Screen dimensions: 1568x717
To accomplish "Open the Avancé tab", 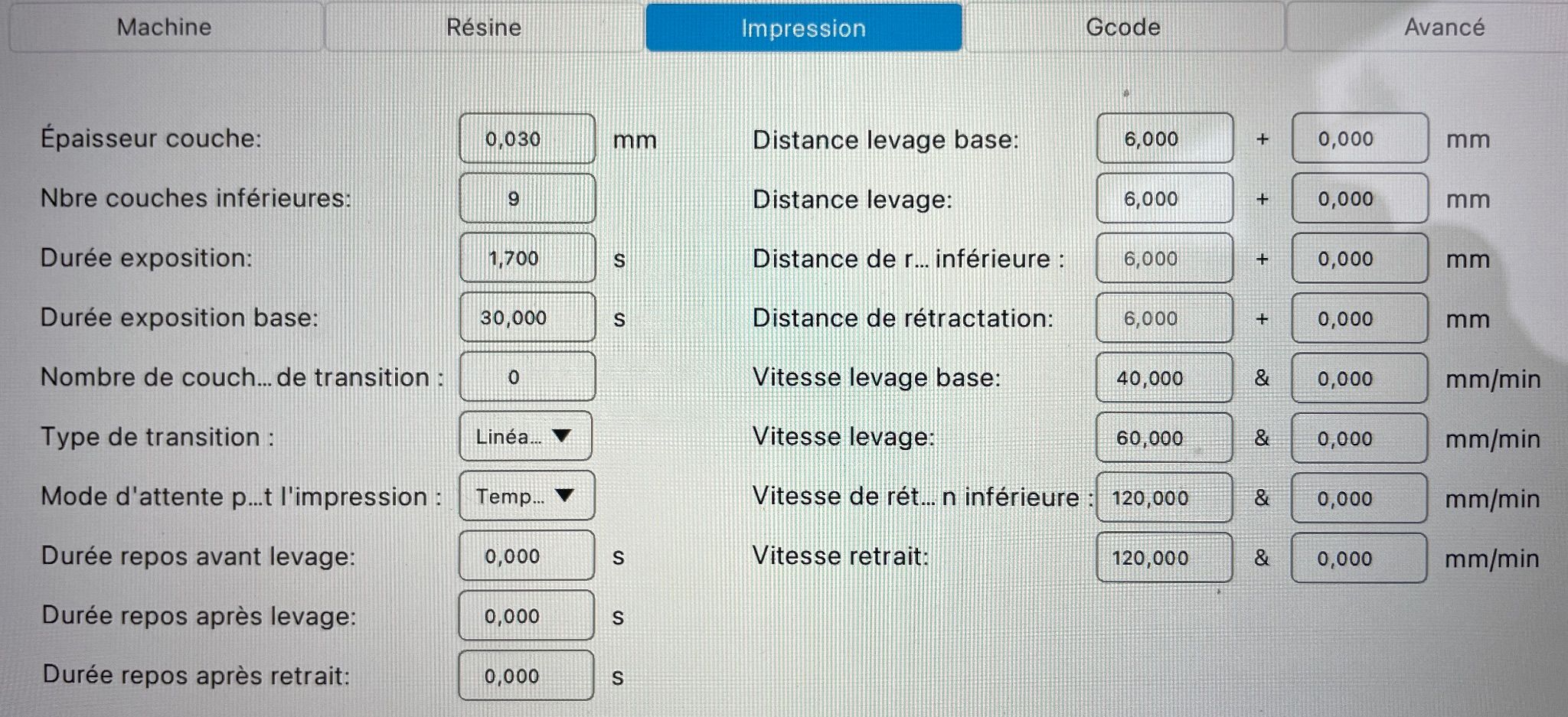I will [x=1443, y=28].
